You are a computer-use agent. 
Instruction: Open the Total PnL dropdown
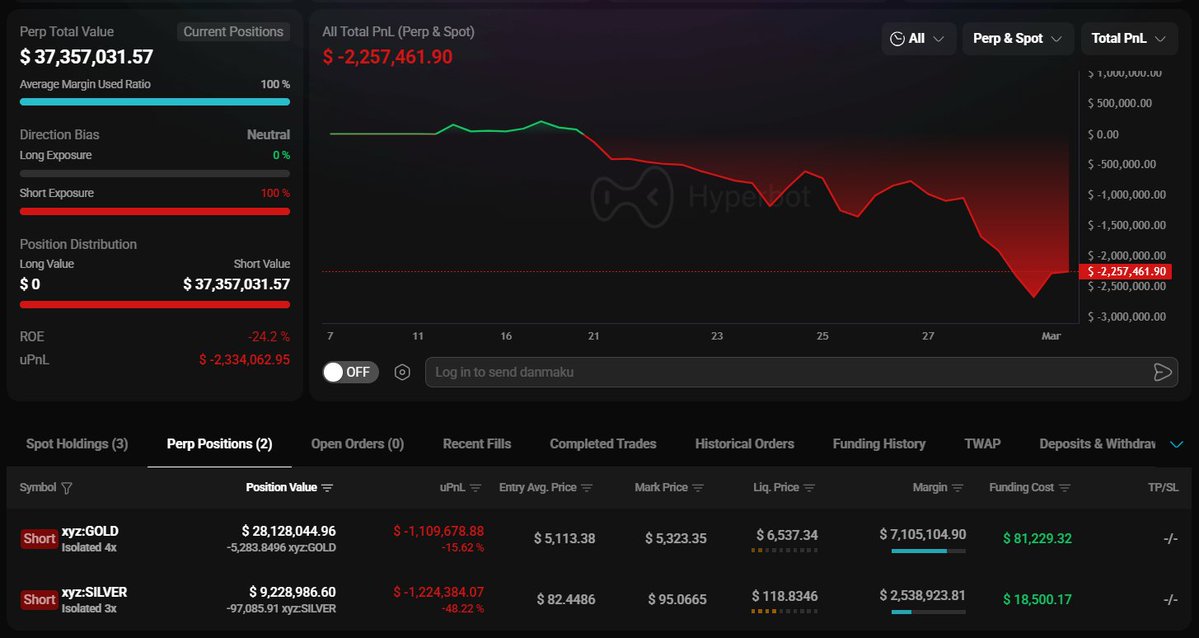(x=1129, y=38)
